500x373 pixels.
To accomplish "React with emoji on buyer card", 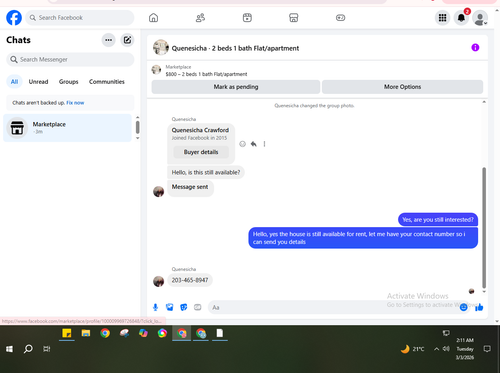I will coord(243,144).
